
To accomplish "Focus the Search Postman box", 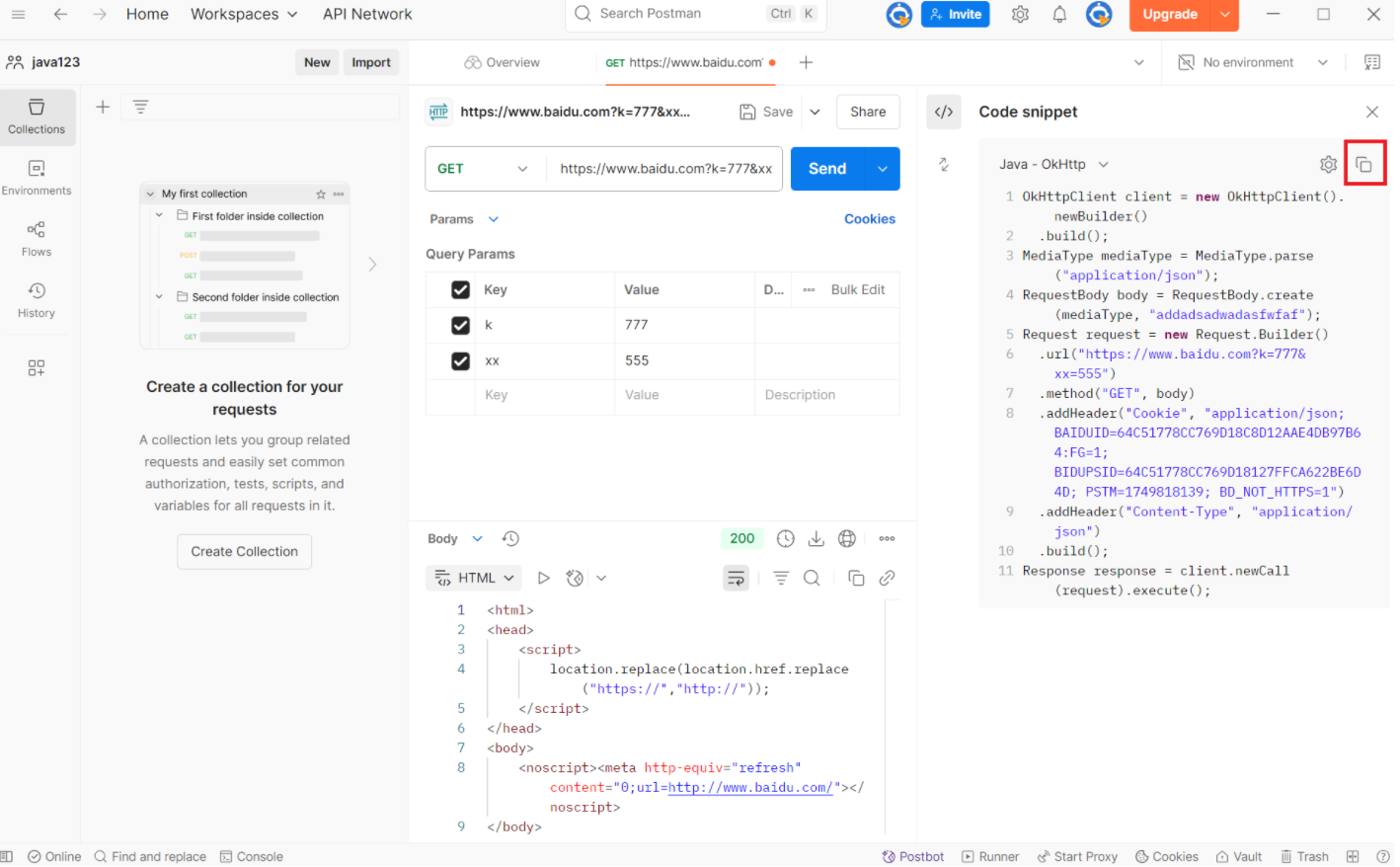I will (x=696, y=14).
